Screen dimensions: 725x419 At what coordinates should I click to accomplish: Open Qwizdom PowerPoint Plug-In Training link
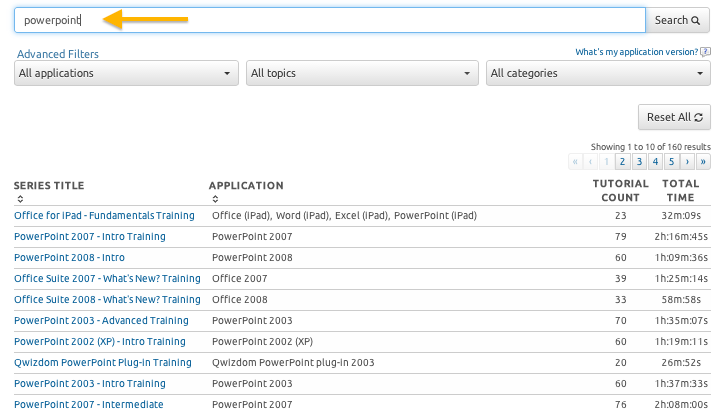coord(102,363)
